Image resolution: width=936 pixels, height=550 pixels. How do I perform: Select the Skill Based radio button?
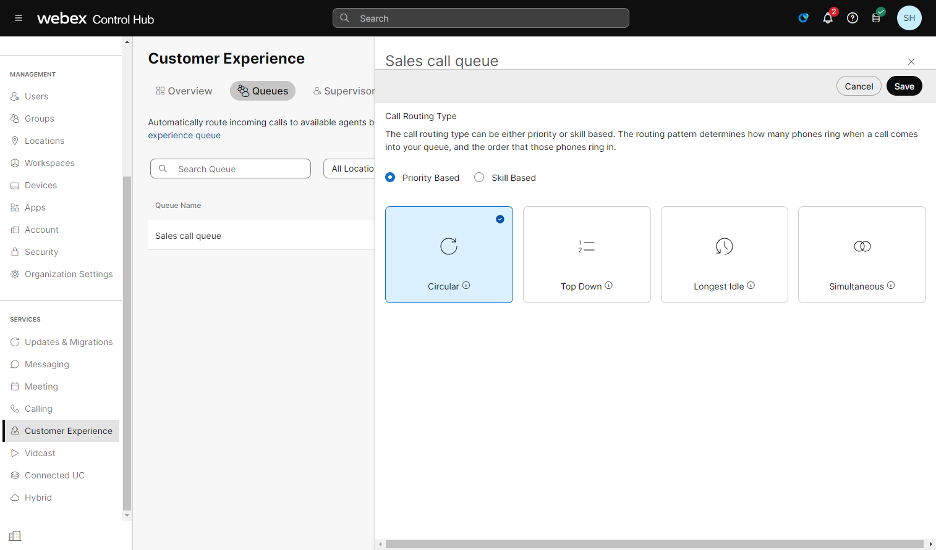click(479, 177)
